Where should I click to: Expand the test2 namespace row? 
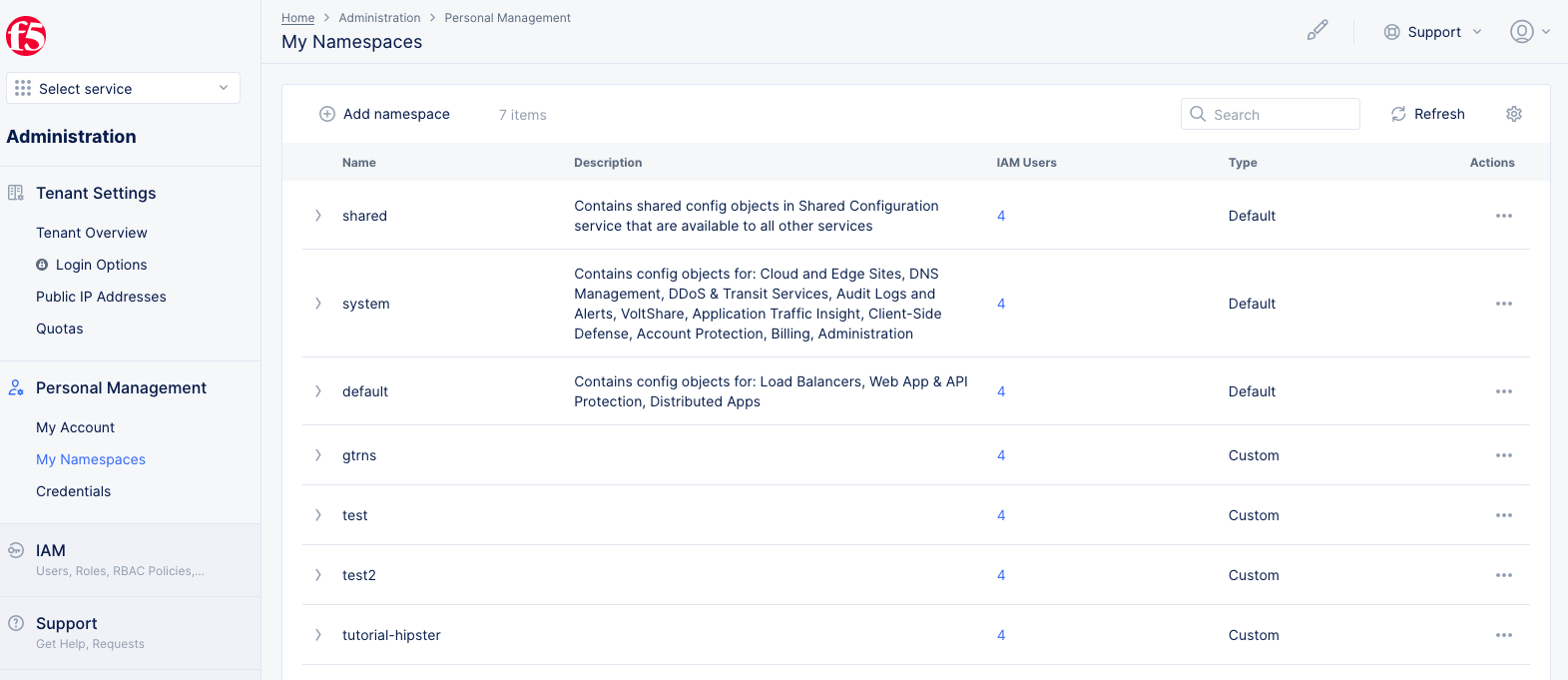pyautogui.click(x=318, y=575)
